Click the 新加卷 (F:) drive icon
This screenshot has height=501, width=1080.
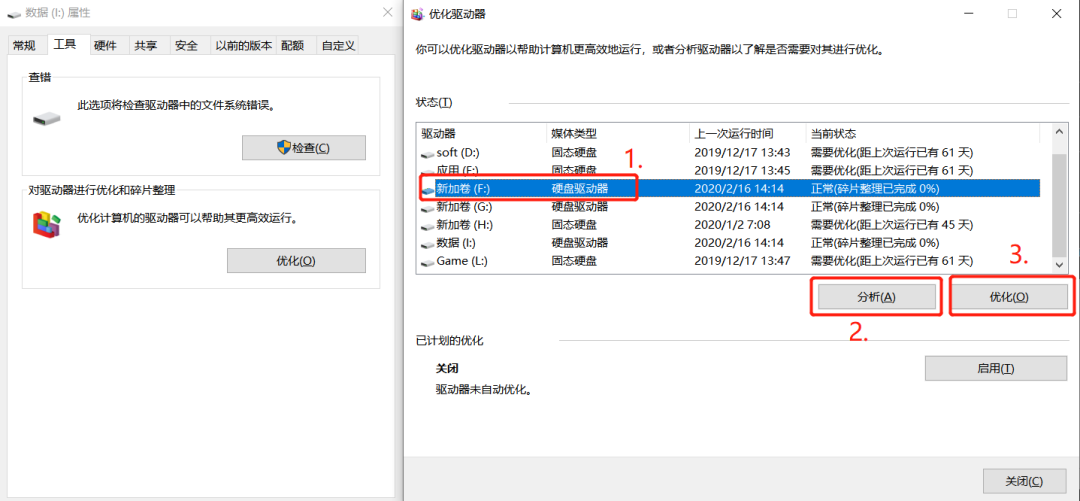pyautogui.click(x=428, y=189)
